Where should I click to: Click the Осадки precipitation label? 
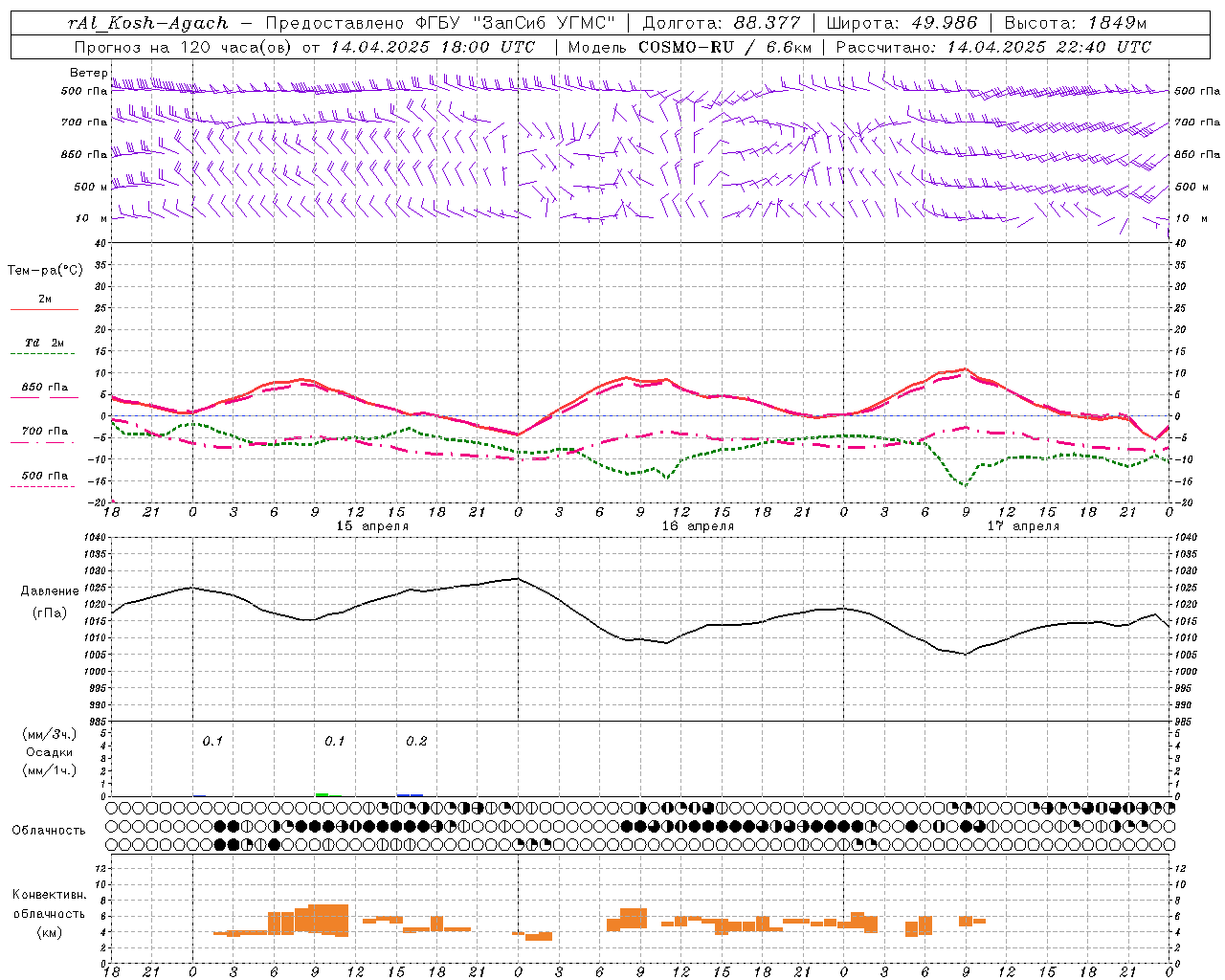pos(50,752)
